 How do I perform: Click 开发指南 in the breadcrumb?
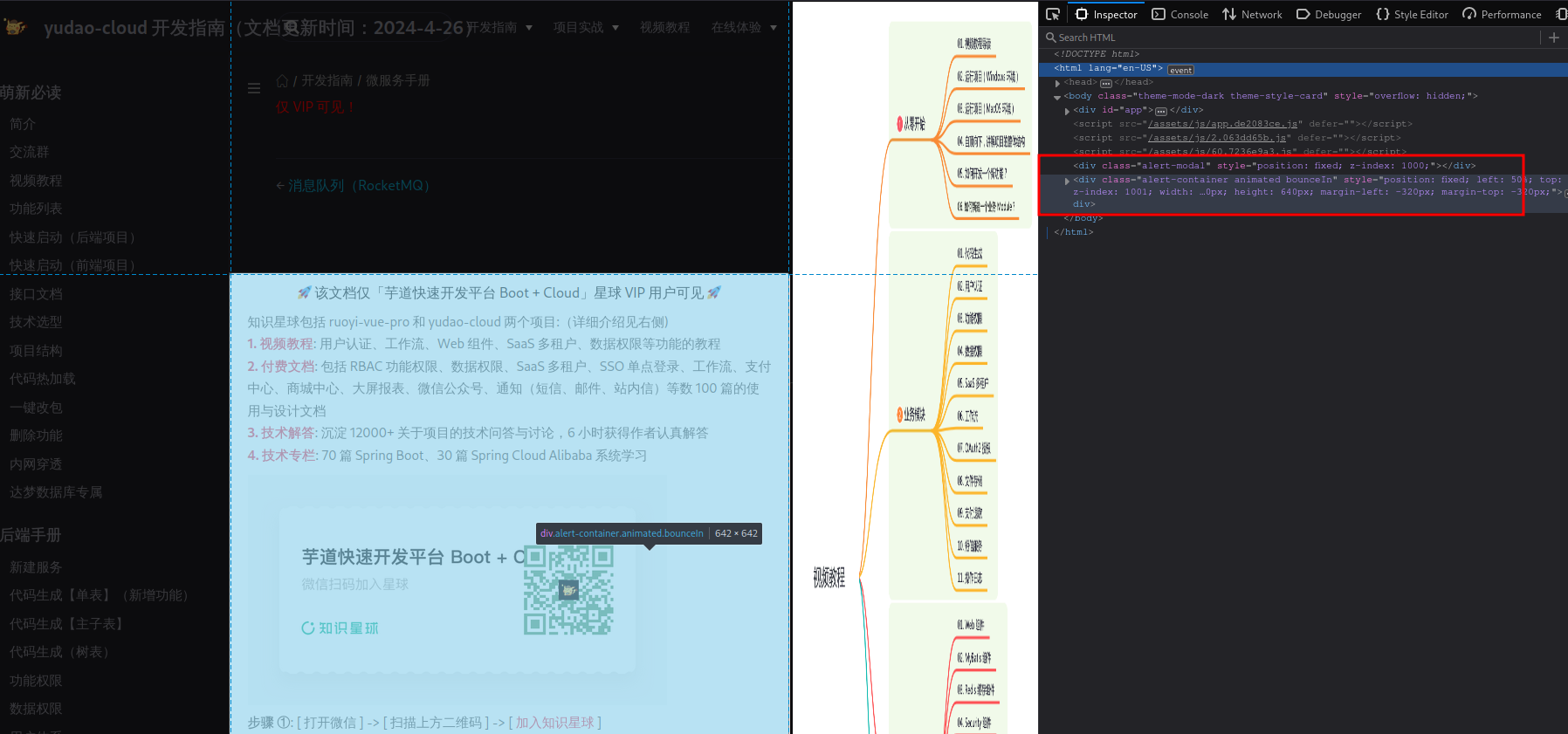[x=327, y=80]
